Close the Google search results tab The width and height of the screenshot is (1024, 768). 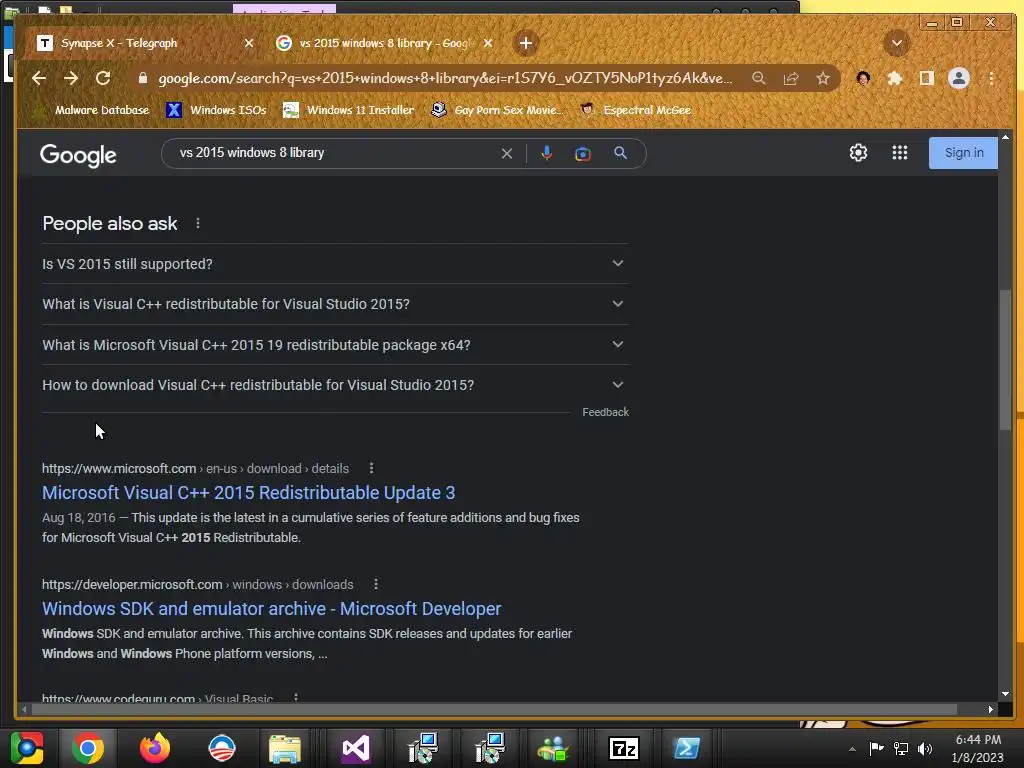[488, 43]
